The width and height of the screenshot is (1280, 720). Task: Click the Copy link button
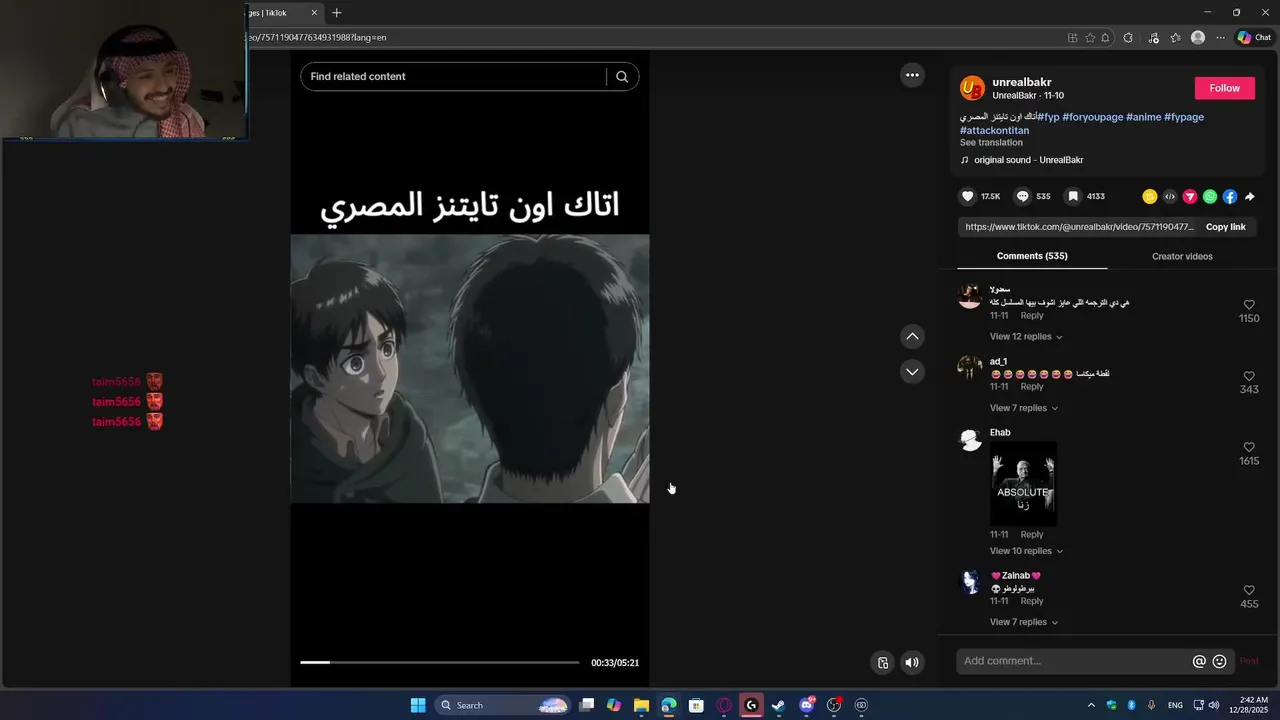click(x=1225, y=227)
